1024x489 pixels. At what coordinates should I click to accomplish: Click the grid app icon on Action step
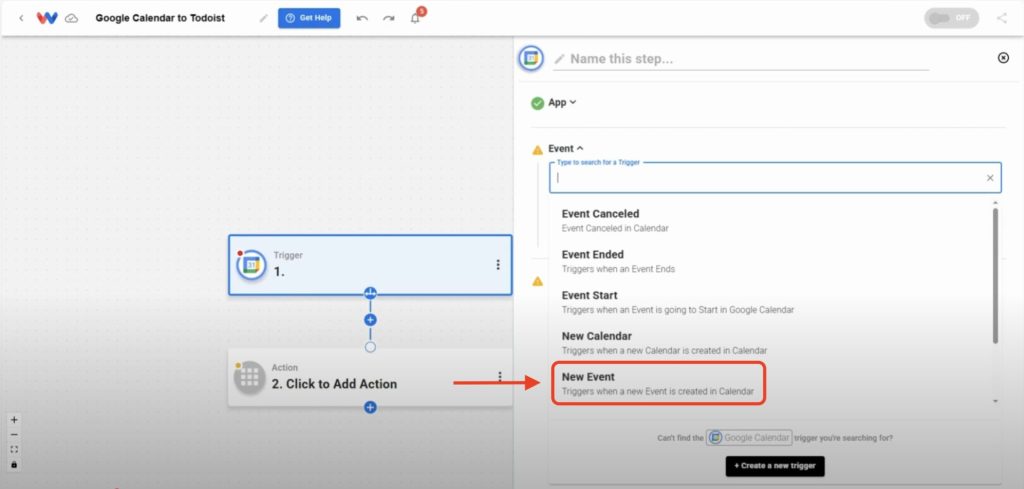tap(249, 377)
